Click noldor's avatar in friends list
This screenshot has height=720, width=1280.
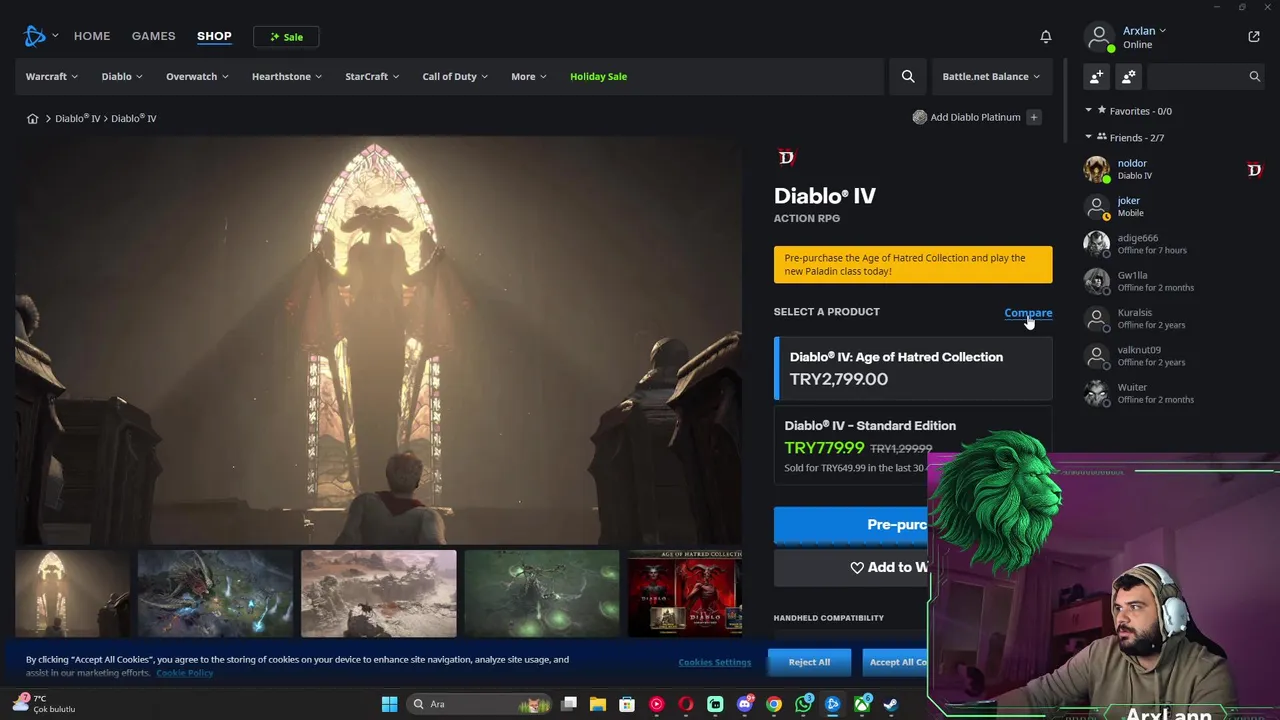[1097, 169]
